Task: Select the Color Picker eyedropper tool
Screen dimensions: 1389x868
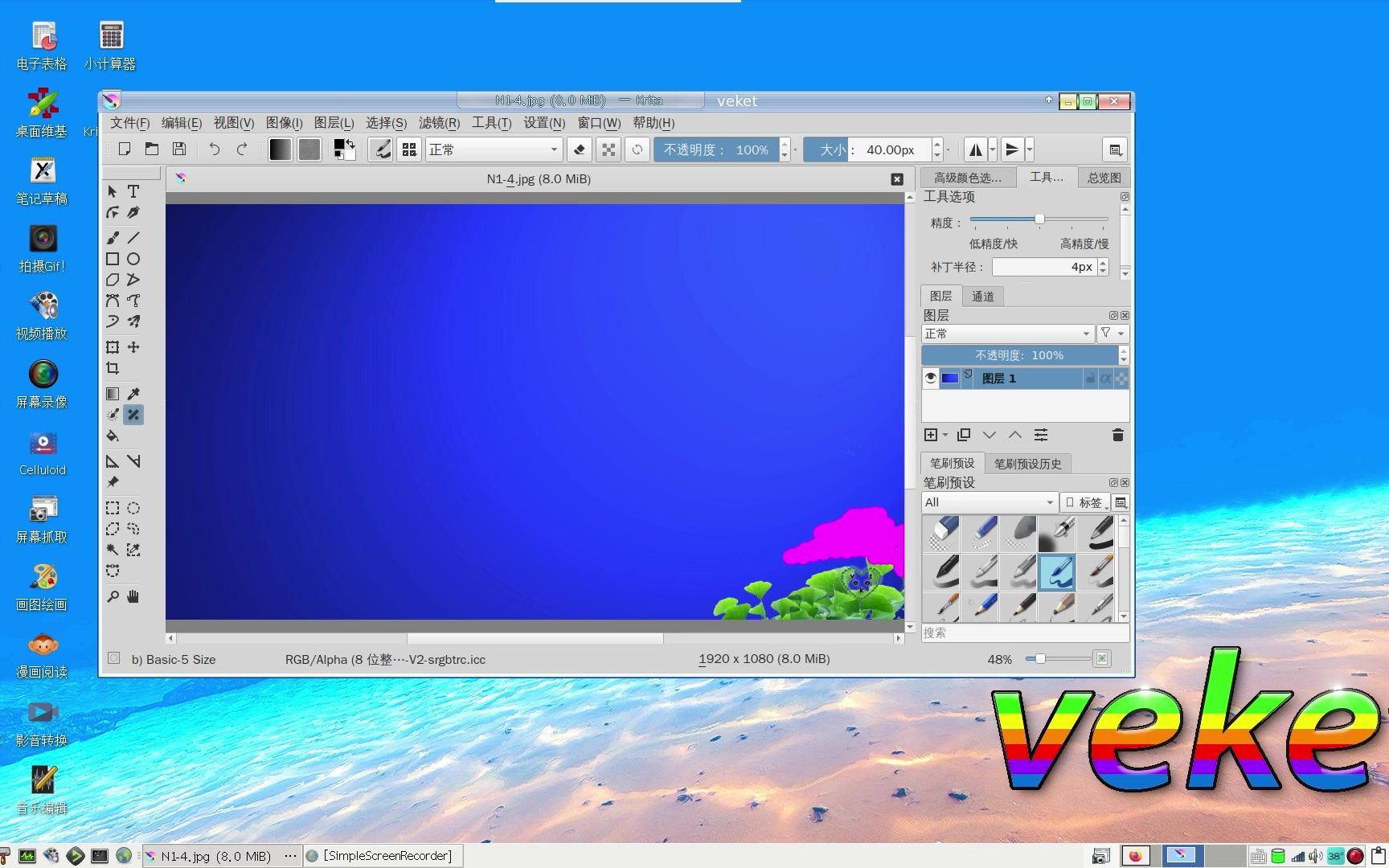Action: click(x=133, y=394)
